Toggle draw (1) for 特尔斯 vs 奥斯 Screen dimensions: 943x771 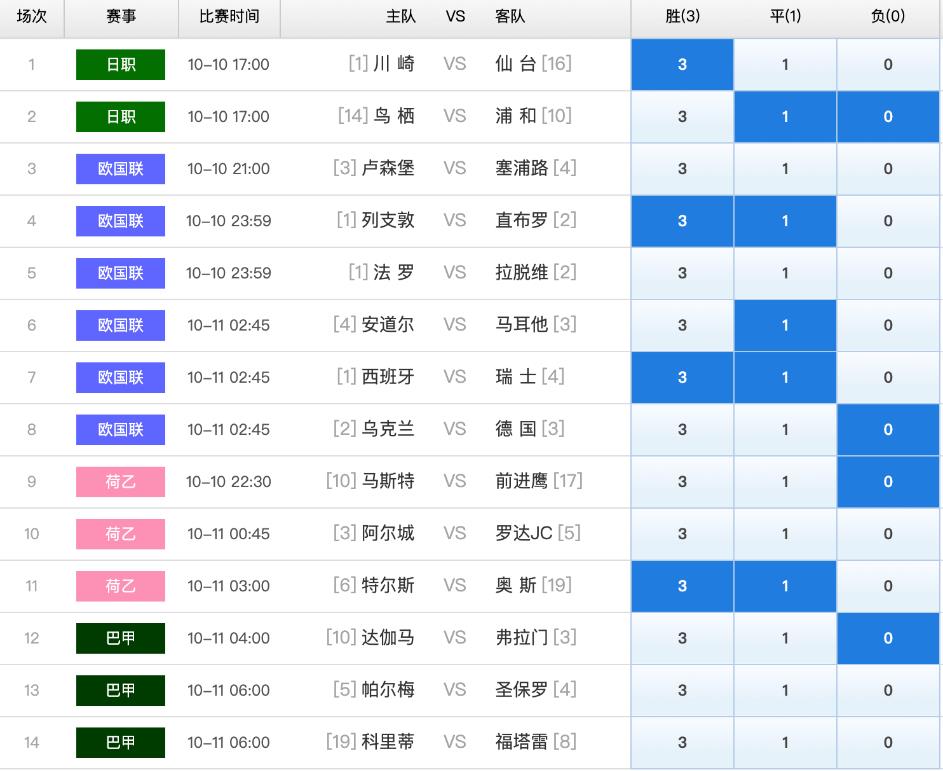coord(785,586)
